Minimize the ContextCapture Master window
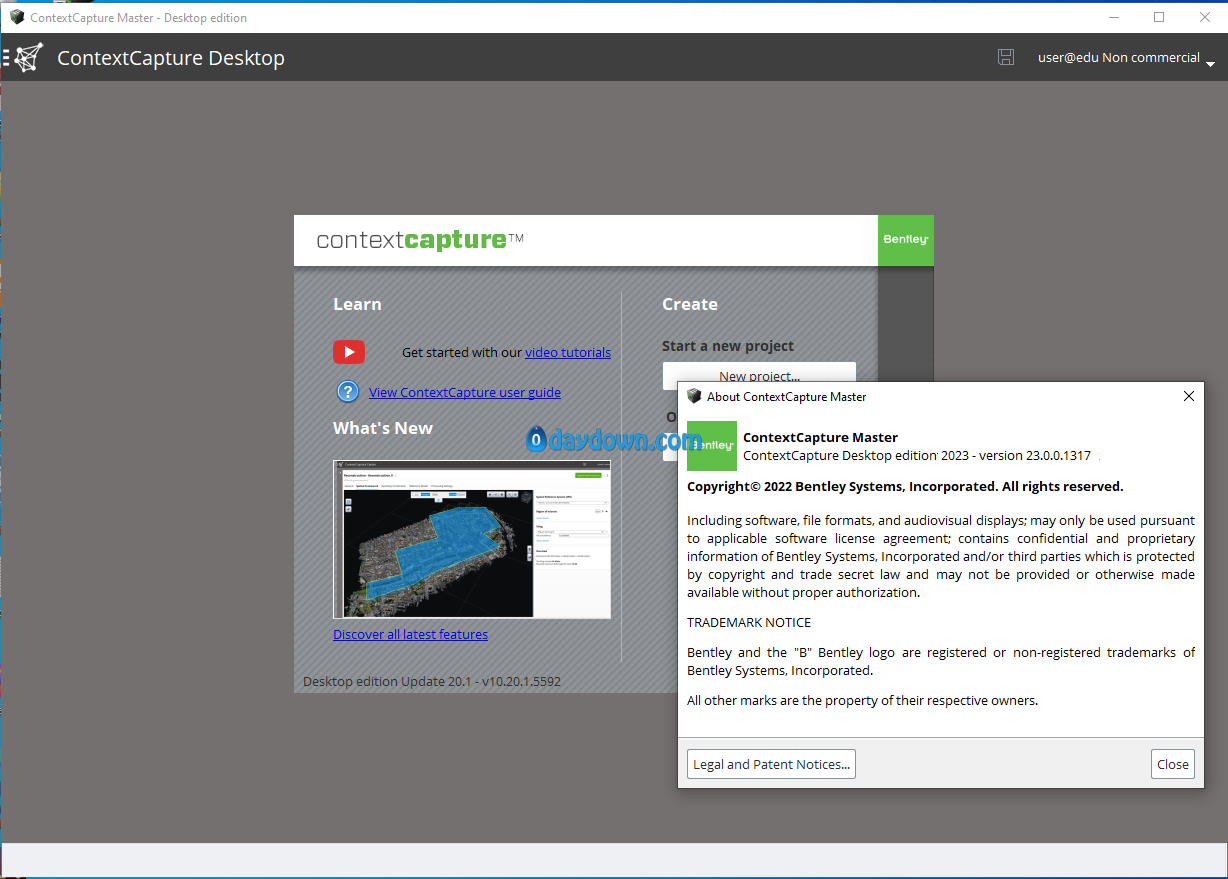Image resolution: width=1228 pixels, height=879 pixels. tap(1114, 17)
